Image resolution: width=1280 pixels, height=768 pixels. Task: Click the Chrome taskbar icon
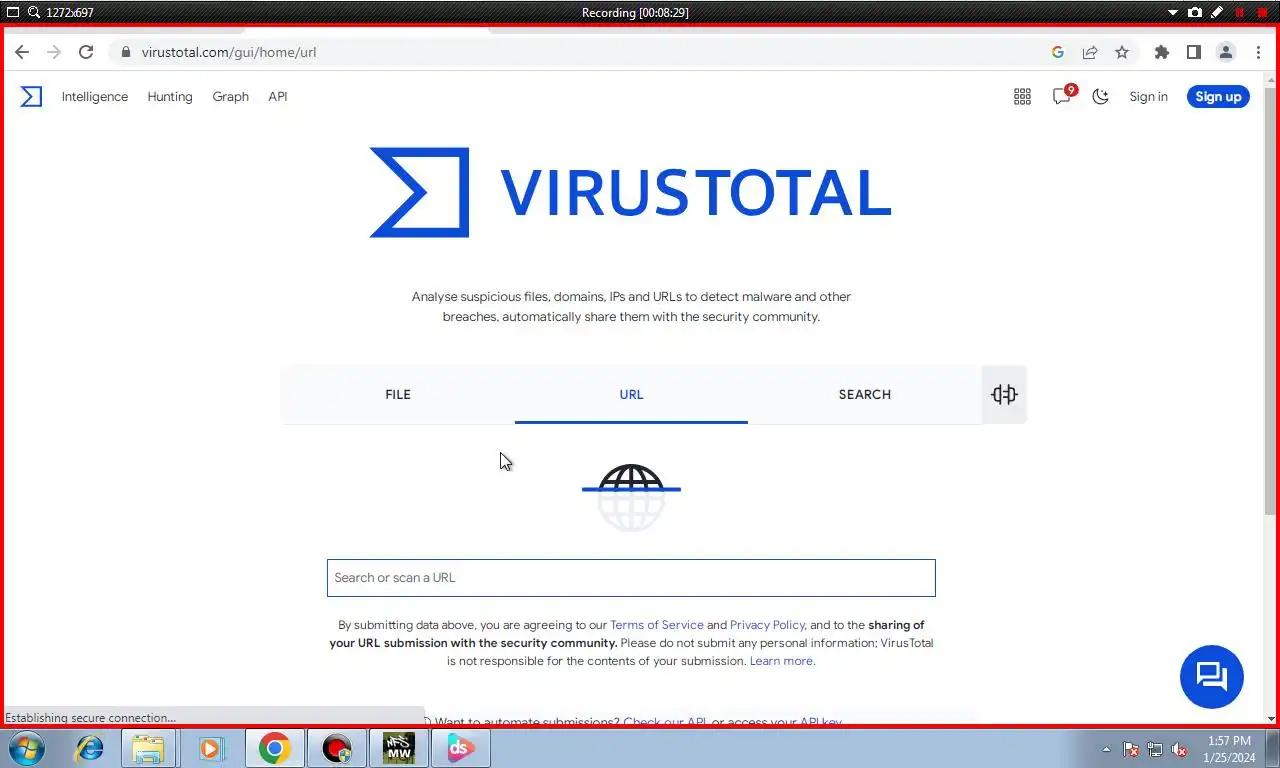[274, 748]
